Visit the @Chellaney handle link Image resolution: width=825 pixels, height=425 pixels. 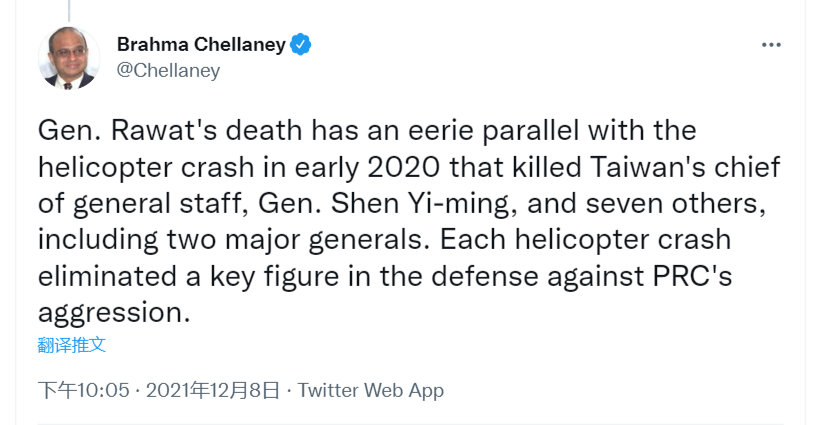[168, 70]
